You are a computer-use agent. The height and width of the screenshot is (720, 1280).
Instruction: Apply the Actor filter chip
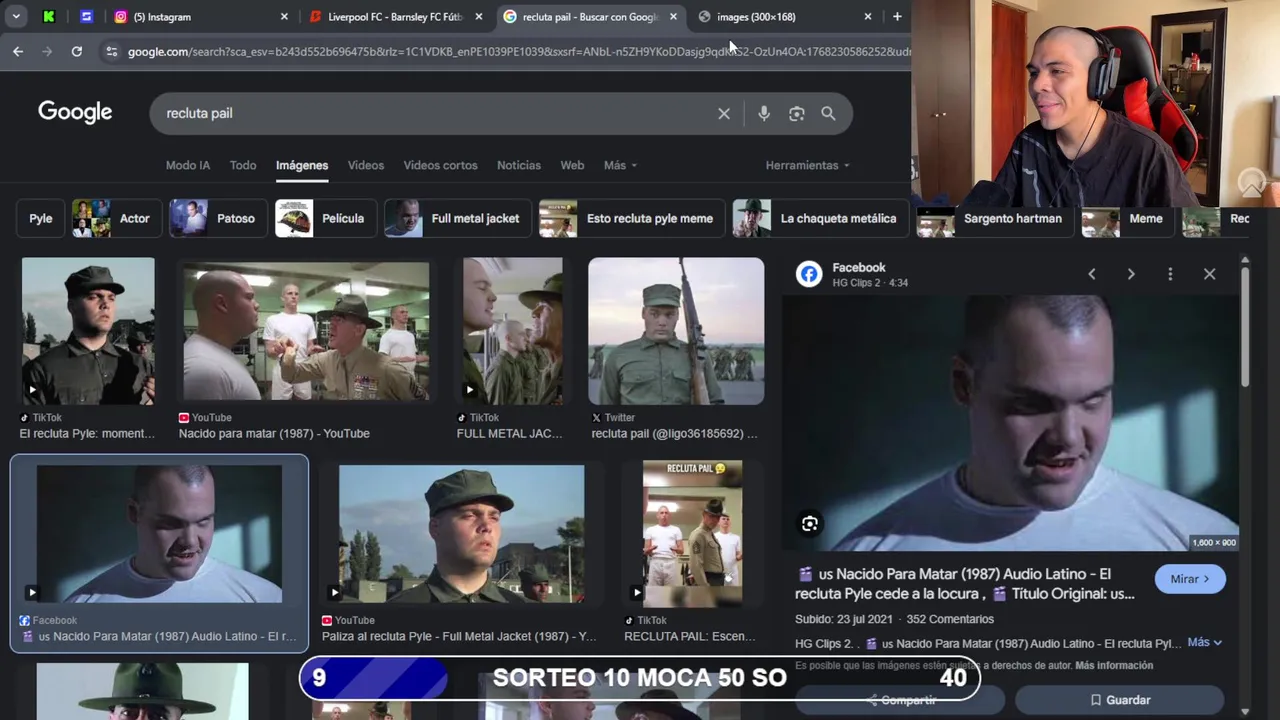tap(116, 218)
